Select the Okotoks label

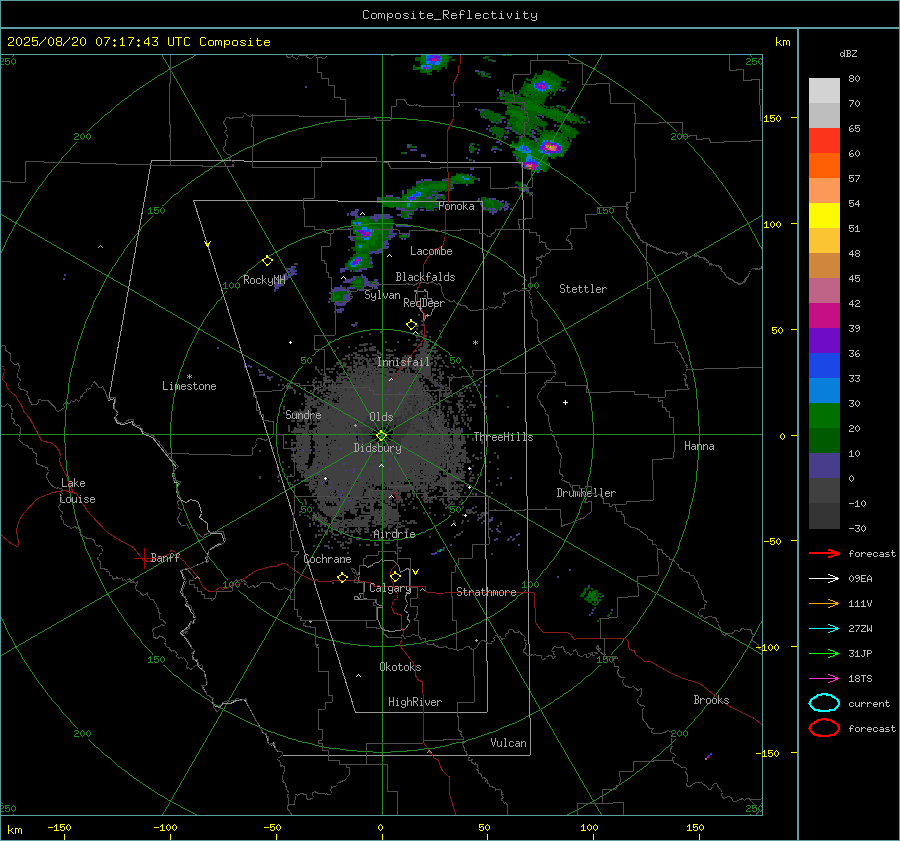point(400,667)
